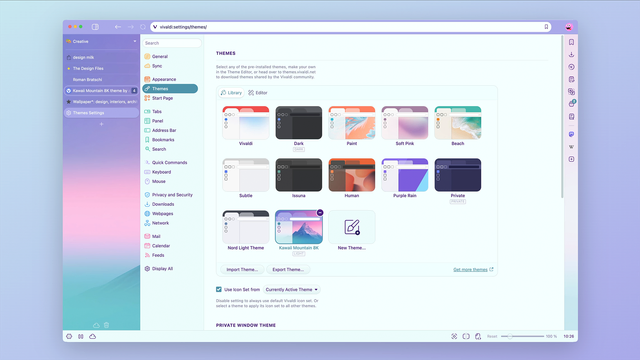Open the Currently Active Theme dropdown
Image resolution: width=640 pixels, height=360 pixels.
tap(291, 289)
